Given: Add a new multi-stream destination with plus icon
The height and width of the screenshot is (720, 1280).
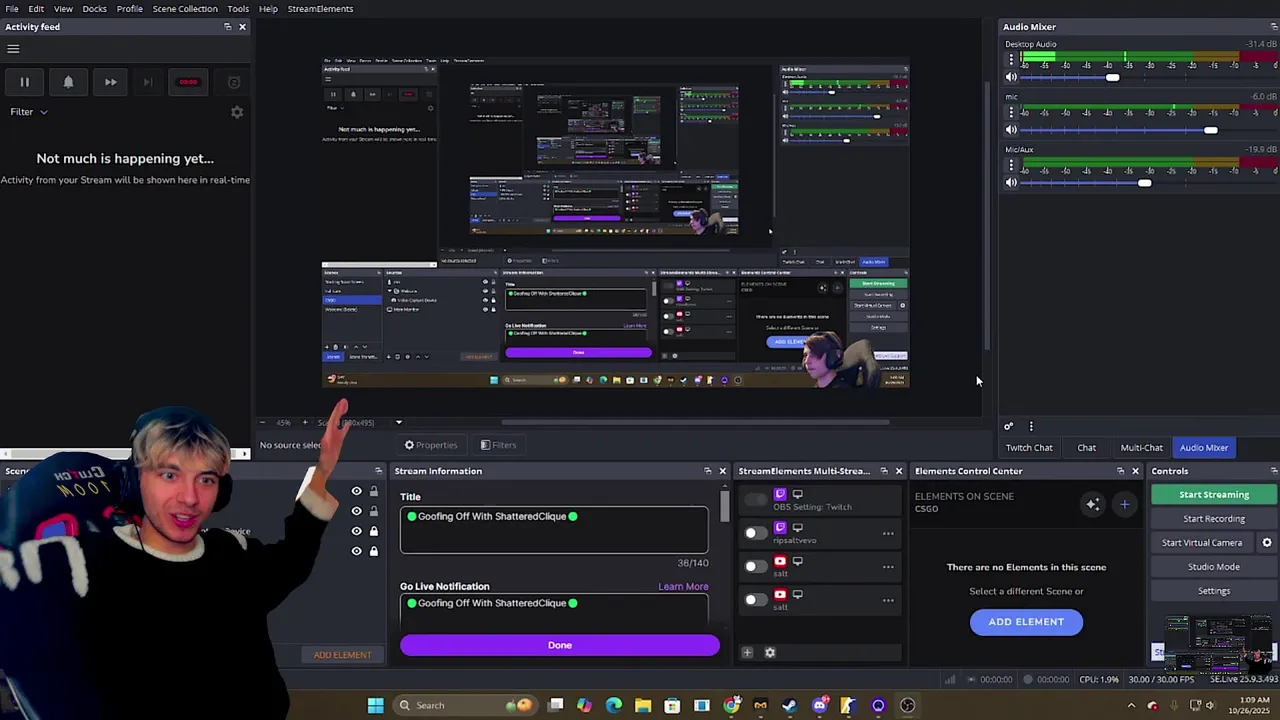Looking at the screenshot, I should click(x=747, y=652).
